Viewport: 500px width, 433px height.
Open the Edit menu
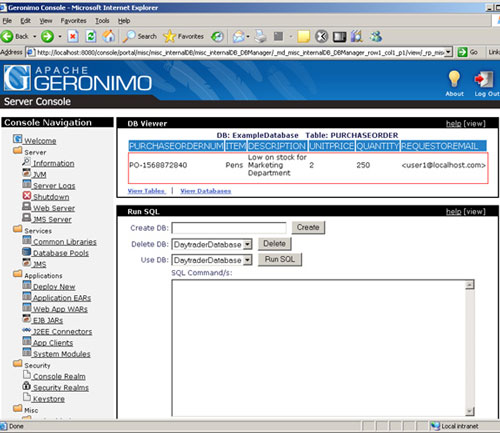point(25,21)
